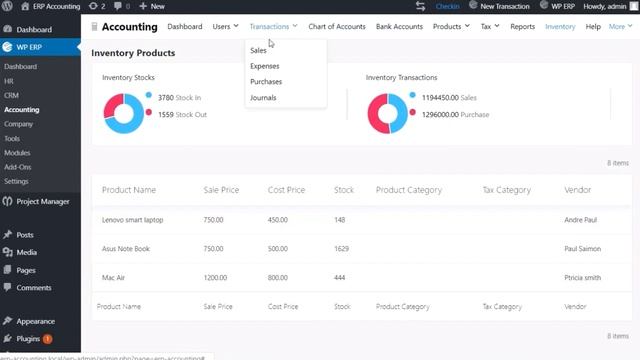
Task: Click the swap arrows icon near Checkin
Action: point(420,6)
